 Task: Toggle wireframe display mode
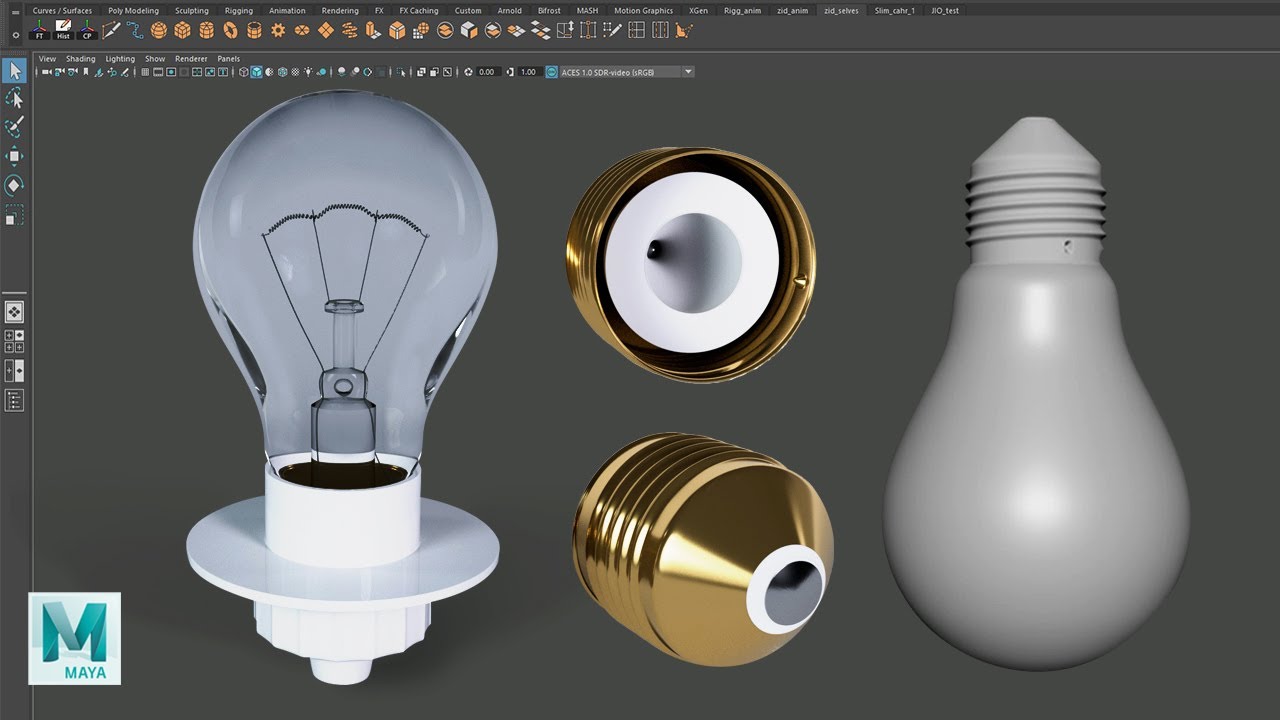point(243,72)
